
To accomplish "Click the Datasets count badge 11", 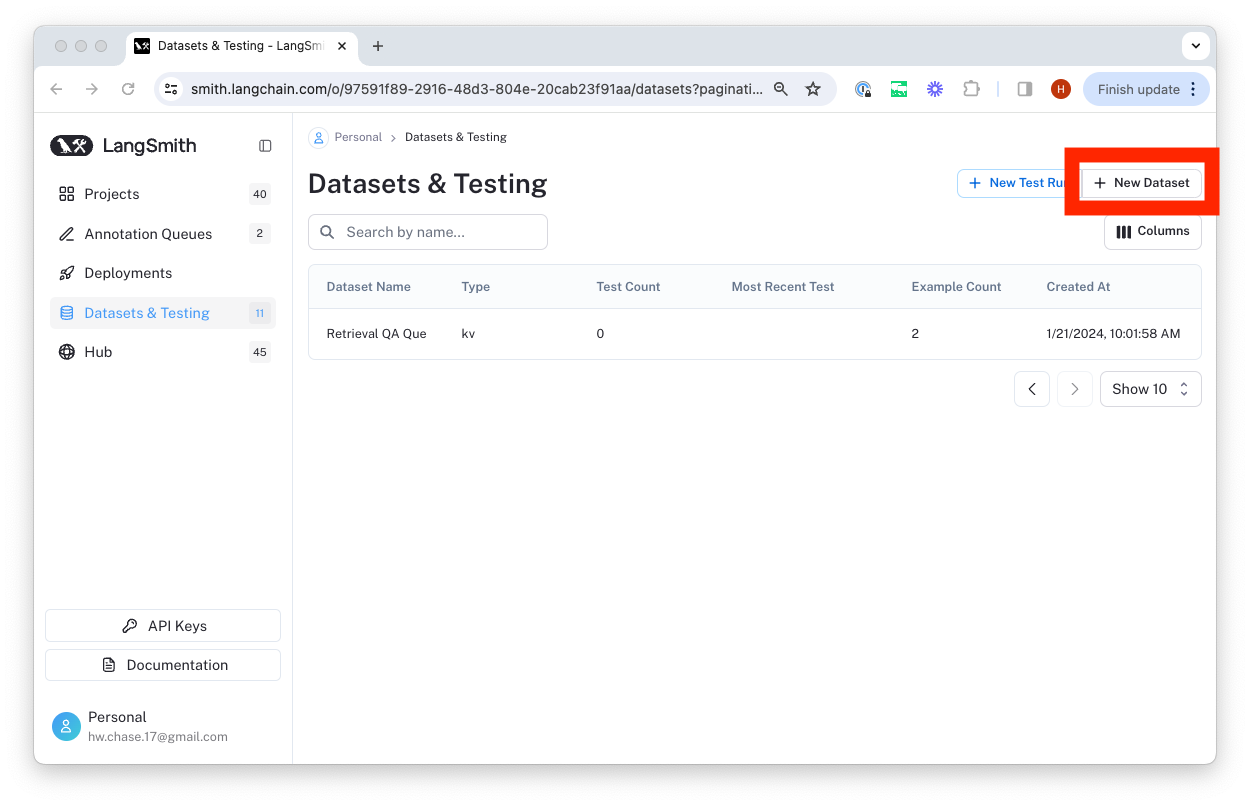I will coord(260,313).
